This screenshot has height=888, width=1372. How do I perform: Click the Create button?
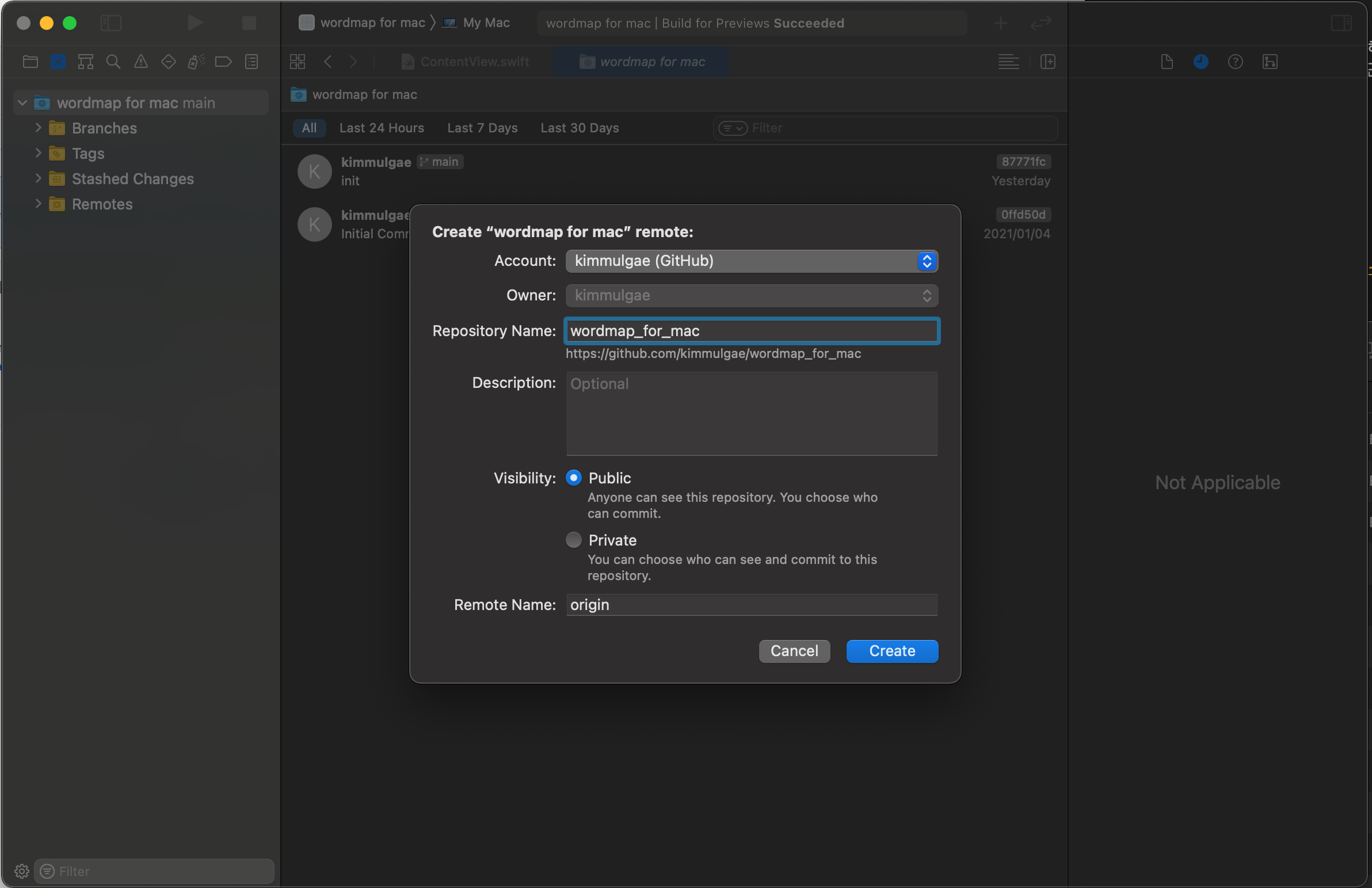tap(892, 651)
